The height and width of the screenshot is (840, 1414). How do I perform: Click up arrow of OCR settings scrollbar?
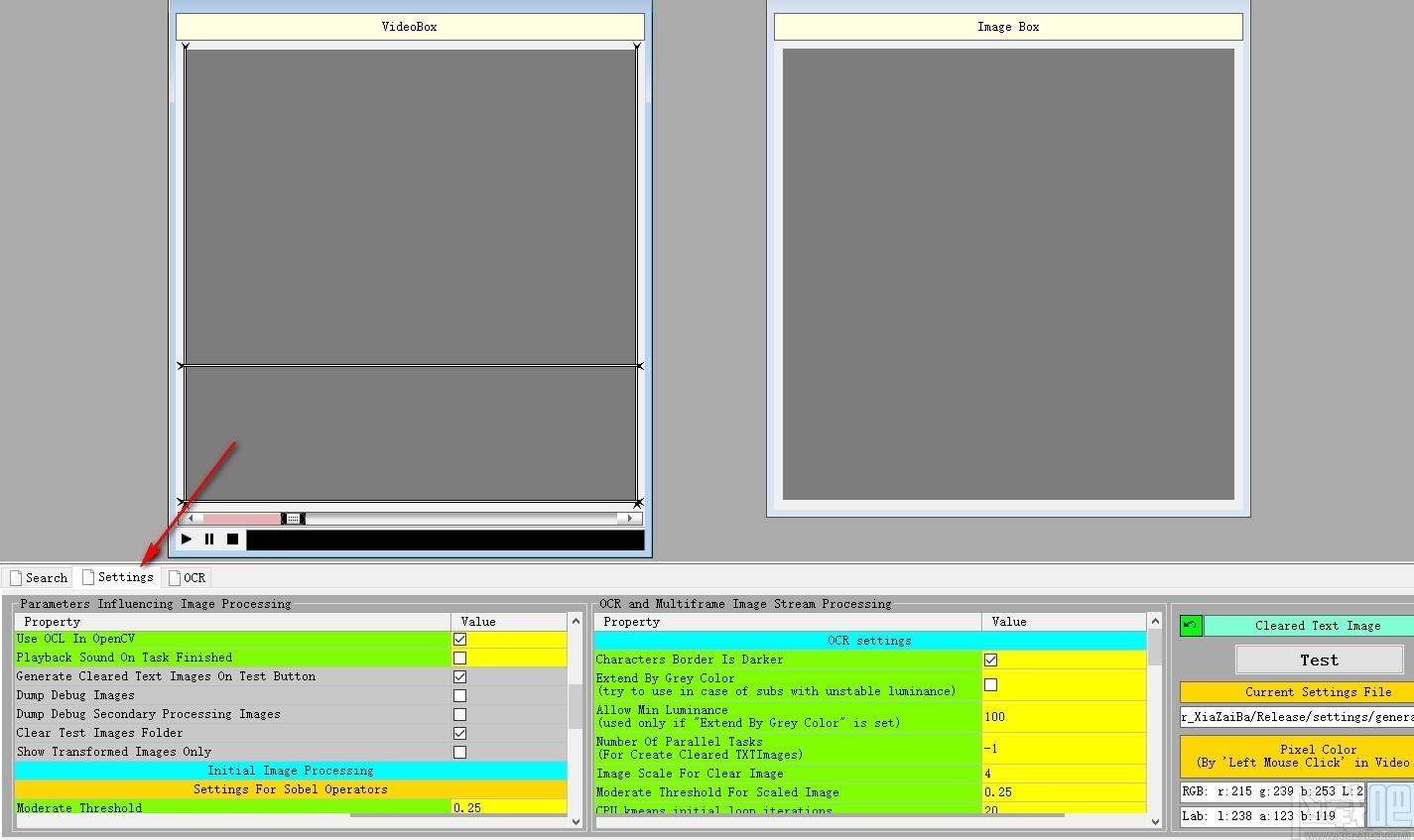tap(1154, 622)
